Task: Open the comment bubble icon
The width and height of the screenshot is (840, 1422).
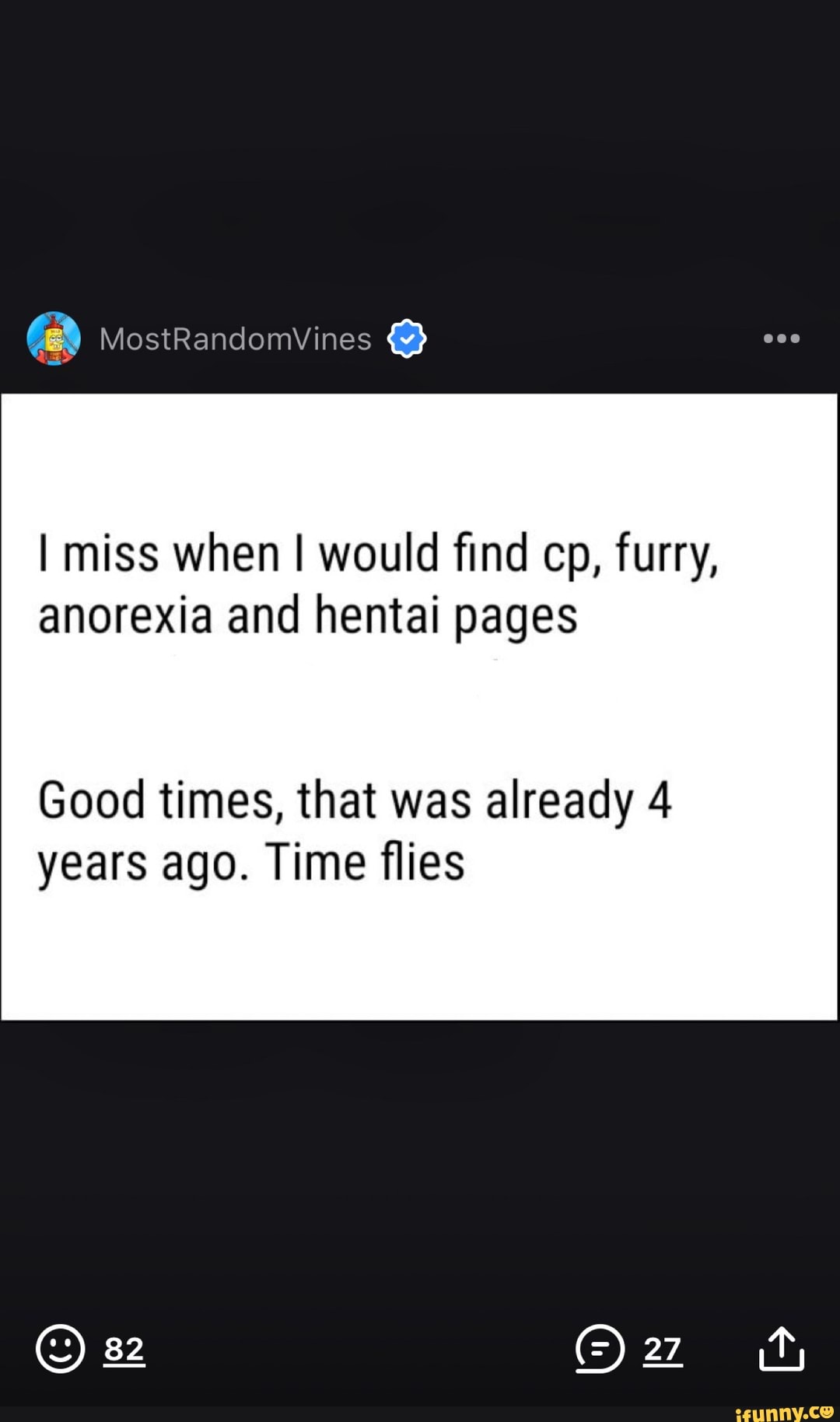Action: click(600, 1348)
